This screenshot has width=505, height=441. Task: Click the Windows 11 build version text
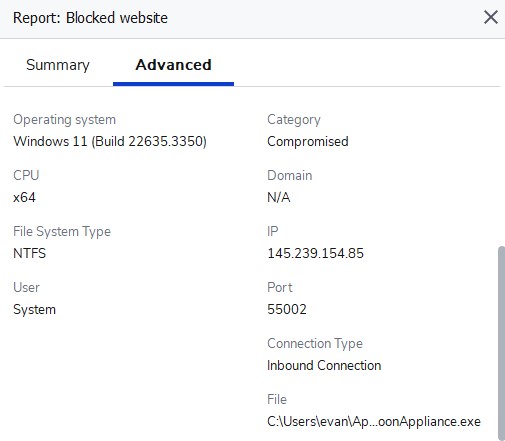tap(110, 141)
